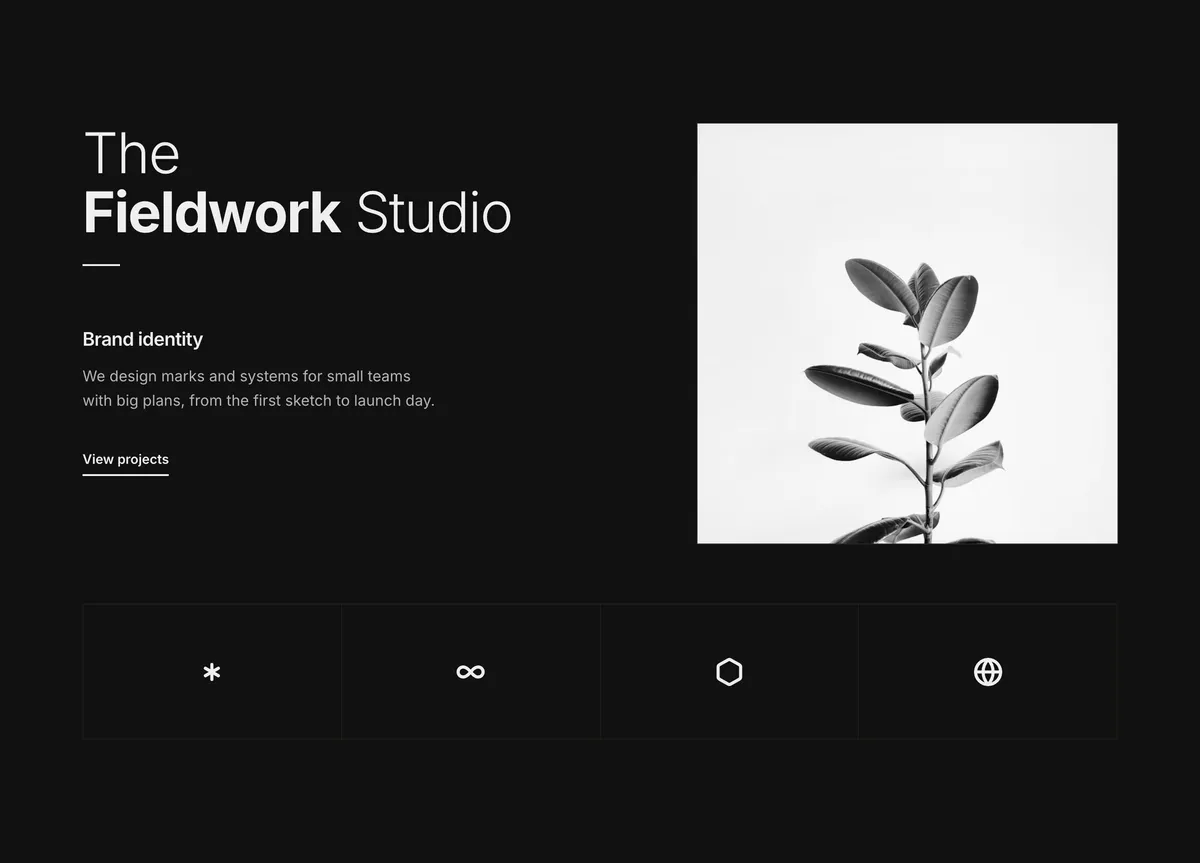Click the Brand identity heading

pyautogui.click(x=143, y=340)
